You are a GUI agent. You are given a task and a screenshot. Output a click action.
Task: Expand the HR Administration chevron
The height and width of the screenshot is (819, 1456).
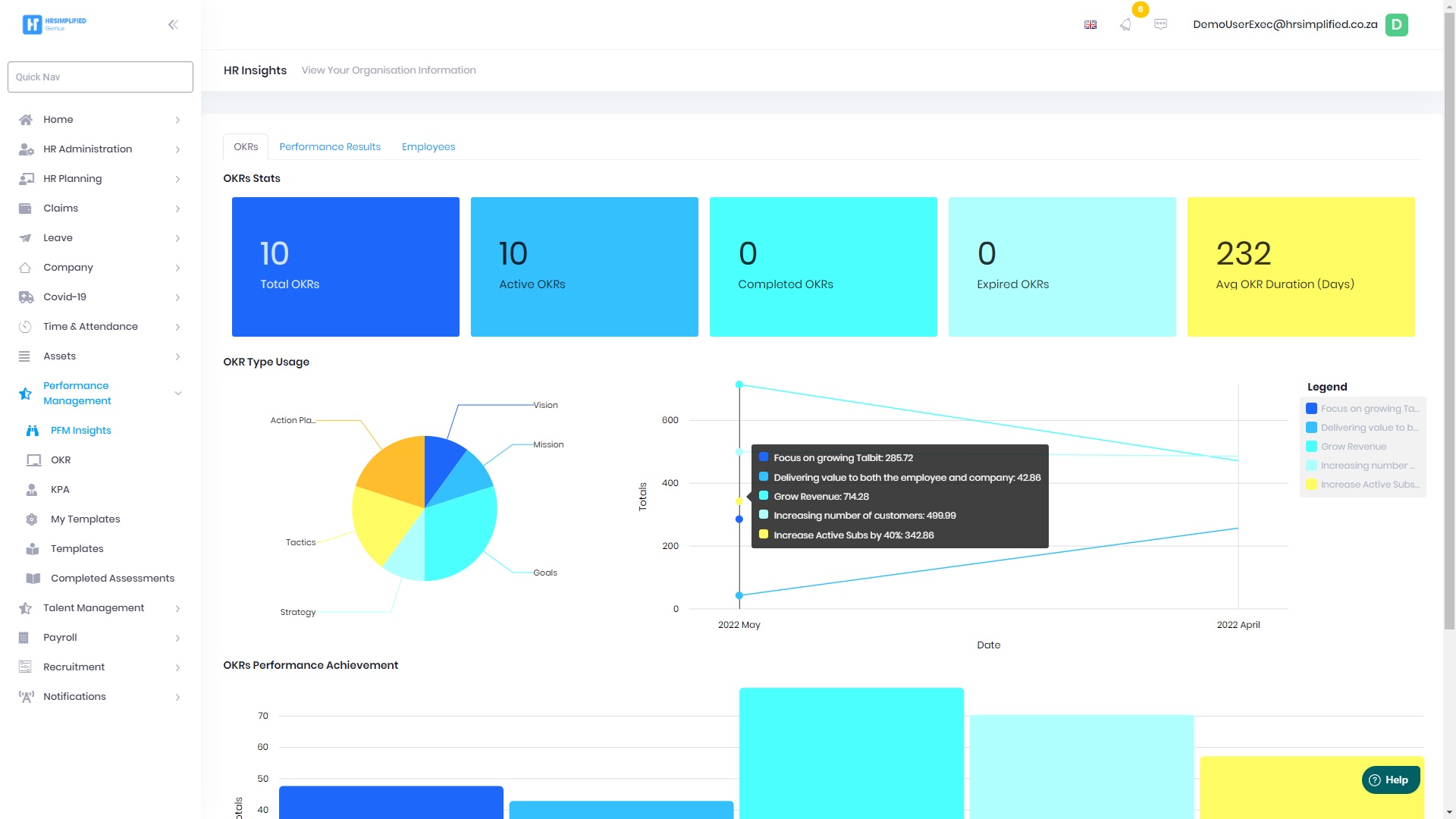[177, 149]
